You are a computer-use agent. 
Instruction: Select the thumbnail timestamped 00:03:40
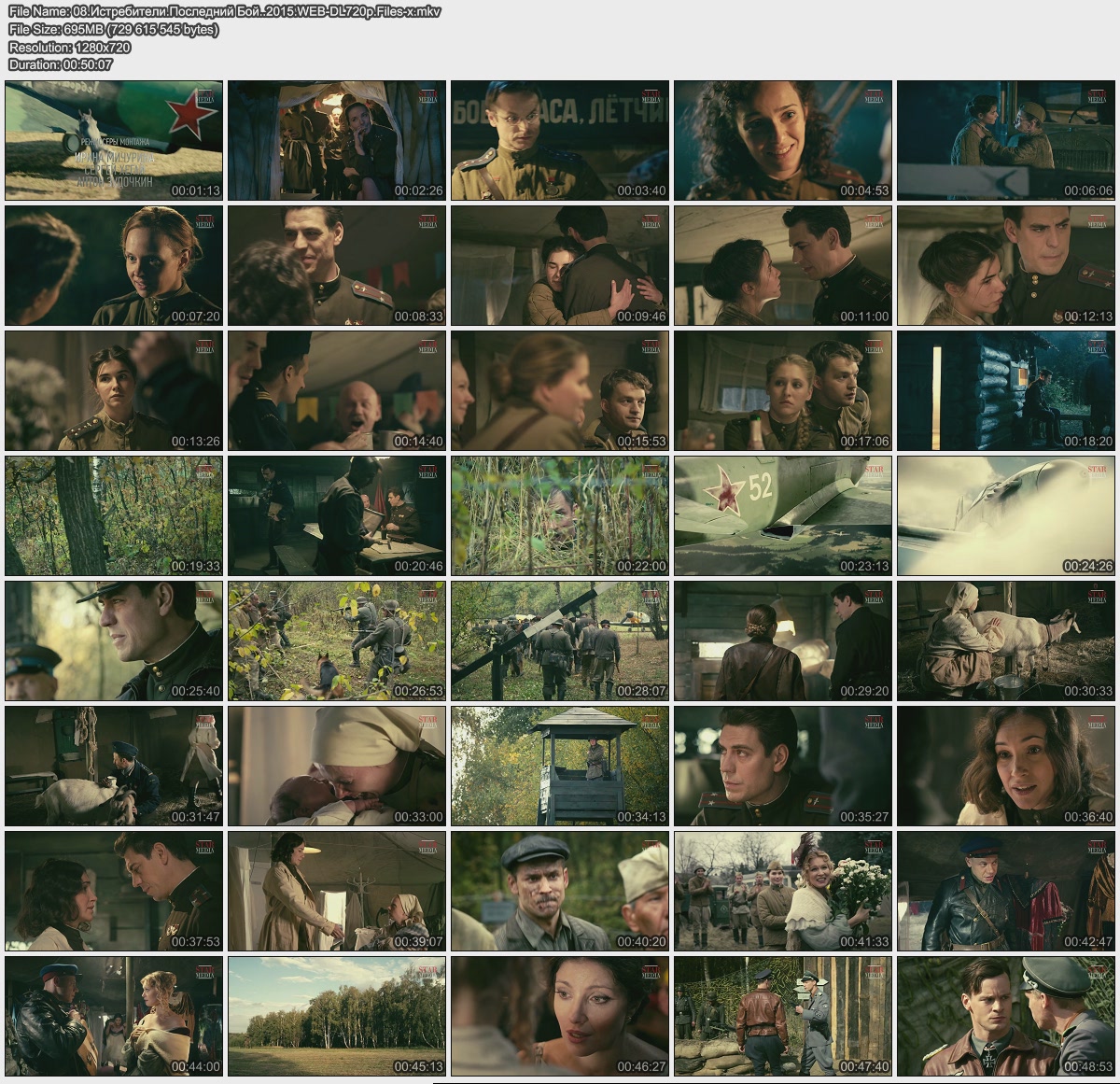tap(560, 140)
